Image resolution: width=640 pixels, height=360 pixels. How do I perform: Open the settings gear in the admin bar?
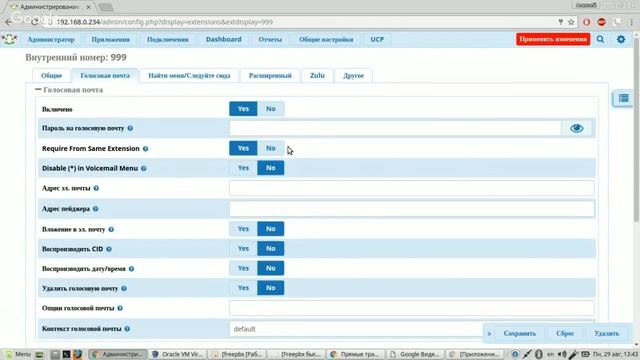coord(621,39)
